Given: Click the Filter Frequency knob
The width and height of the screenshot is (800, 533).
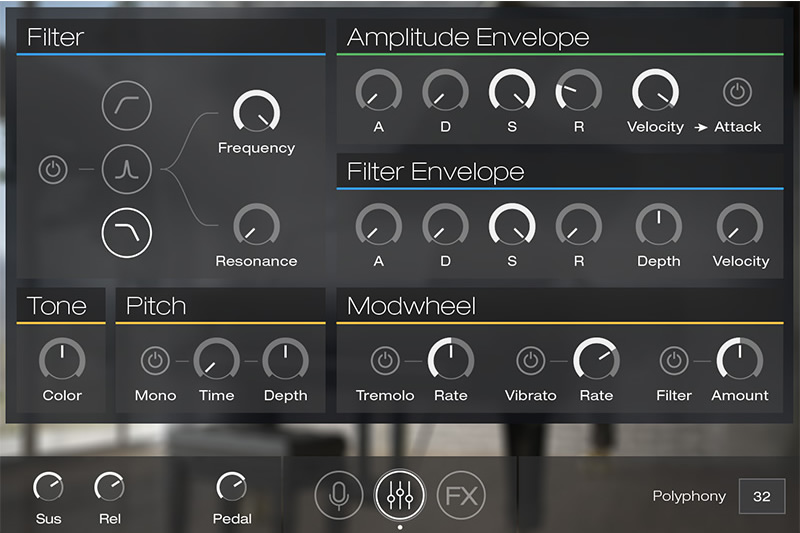Looking at the screenshot, I should (257, 113).
